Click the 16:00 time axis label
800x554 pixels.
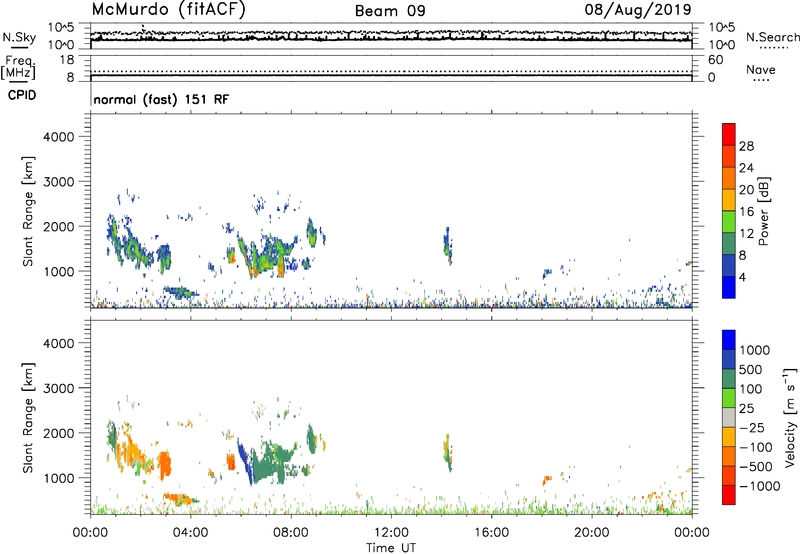(491, 533)
